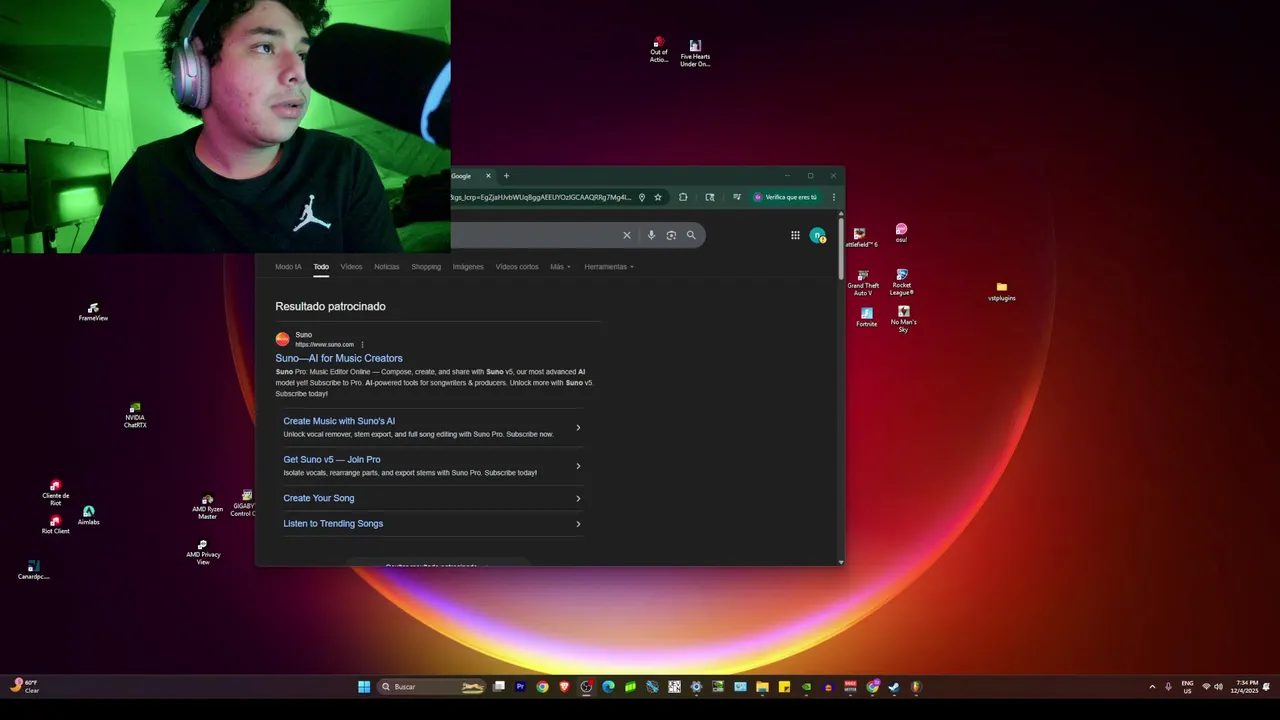Show hidden system tray icons
Screen dimensions: 1280x720
tap(1152, 687)
